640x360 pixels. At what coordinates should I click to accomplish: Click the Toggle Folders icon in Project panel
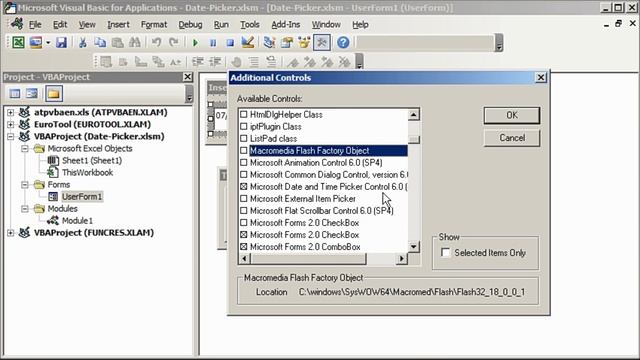pos(54,94)
